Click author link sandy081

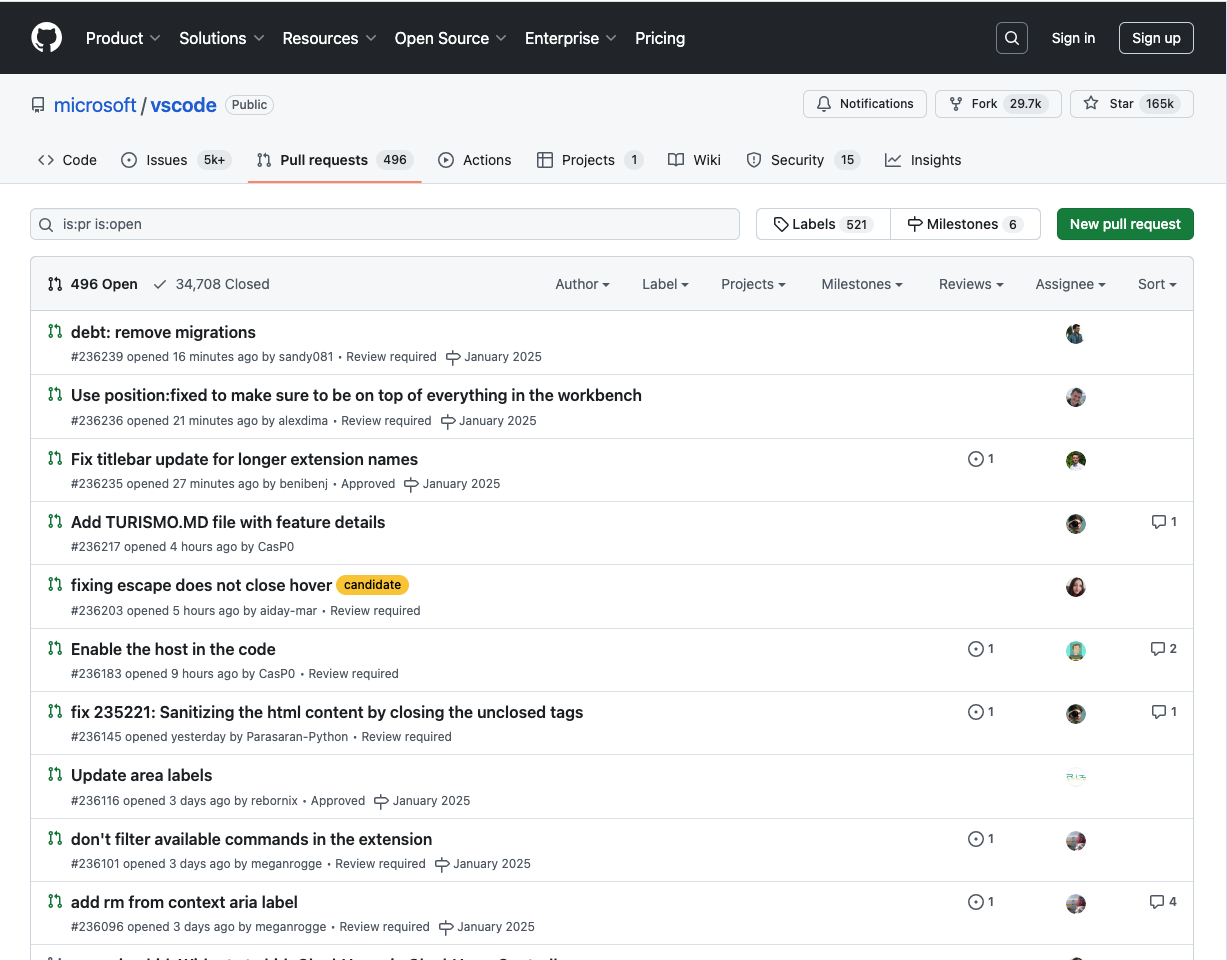[x=306, y=357]
